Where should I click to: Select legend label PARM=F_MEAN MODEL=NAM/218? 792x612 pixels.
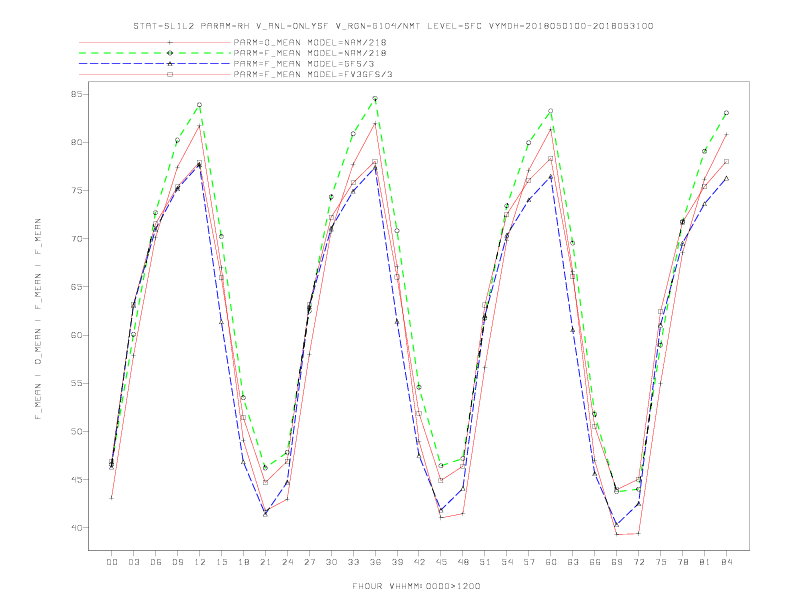click(x=310, y=53)
